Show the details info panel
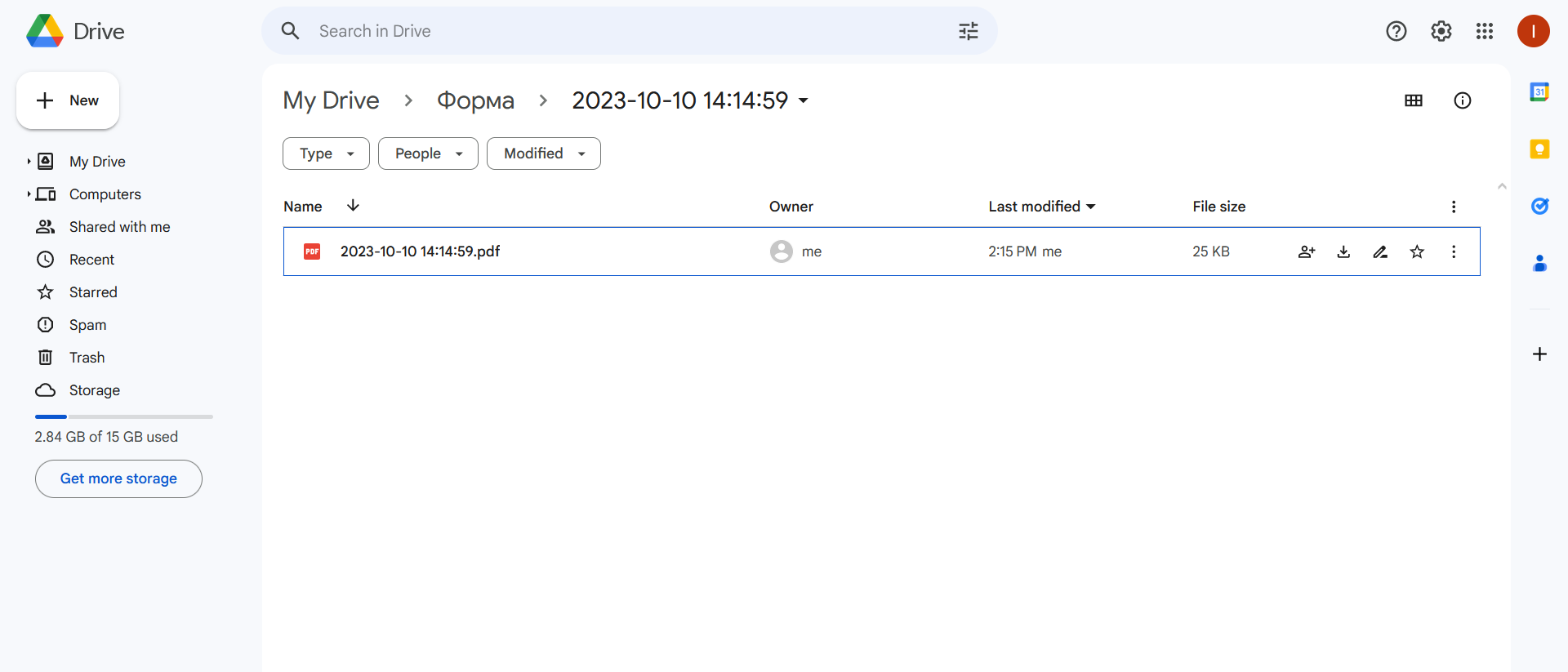The width and height of the screenshot is (1568, 672). pos(1463,100)
